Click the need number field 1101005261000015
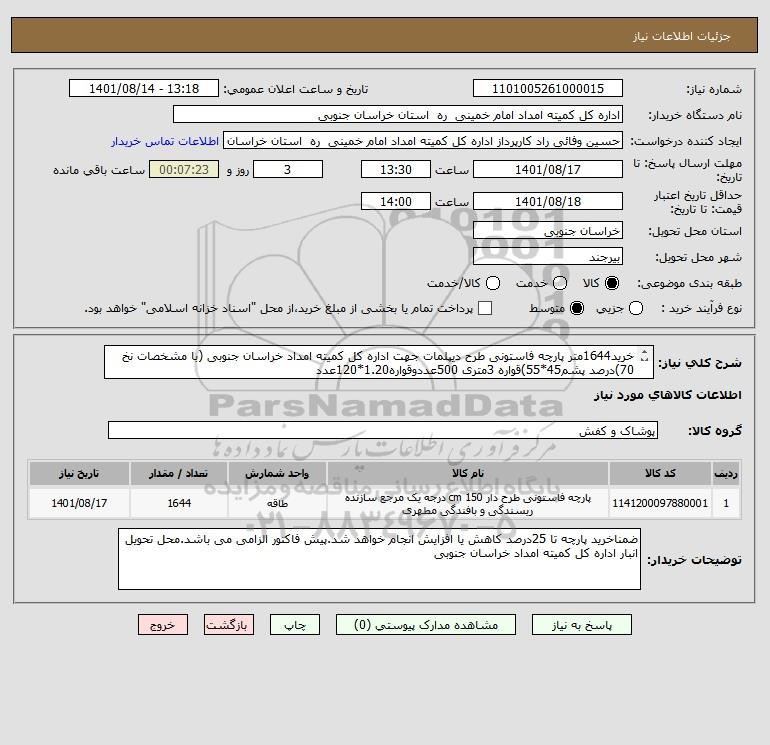 click(548, 88)
